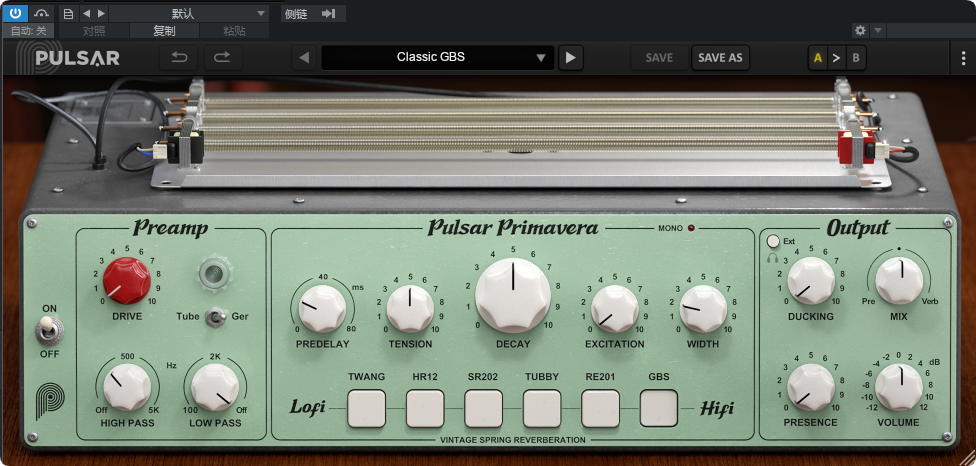This screenshot has width=976, height=466.
Task: Click the Pulsar P emblem on panel
Action: pyautogui.click(x=50, y=400)
